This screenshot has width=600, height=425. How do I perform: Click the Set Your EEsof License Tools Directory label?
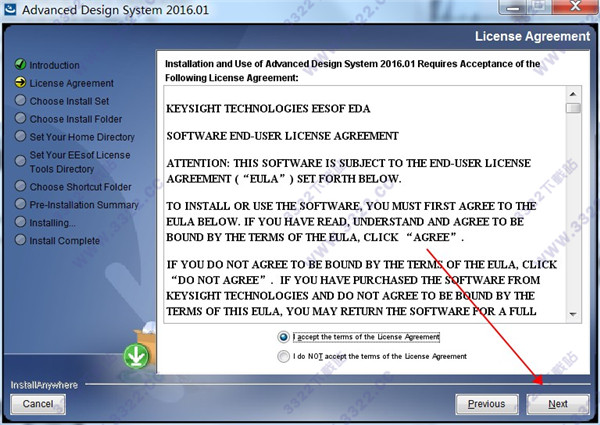point(80,162)
